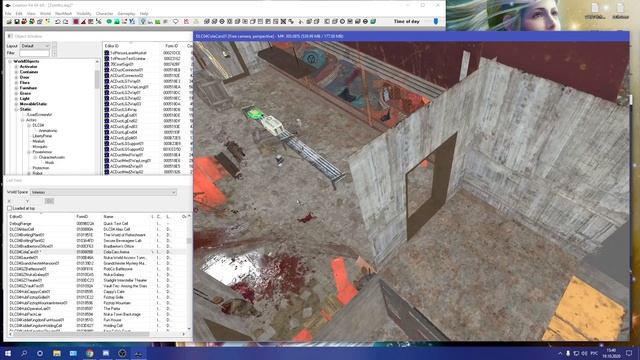Click the save plugin floppy-disk toolbar icon
The image size is (640, 360).
point(17,21)
